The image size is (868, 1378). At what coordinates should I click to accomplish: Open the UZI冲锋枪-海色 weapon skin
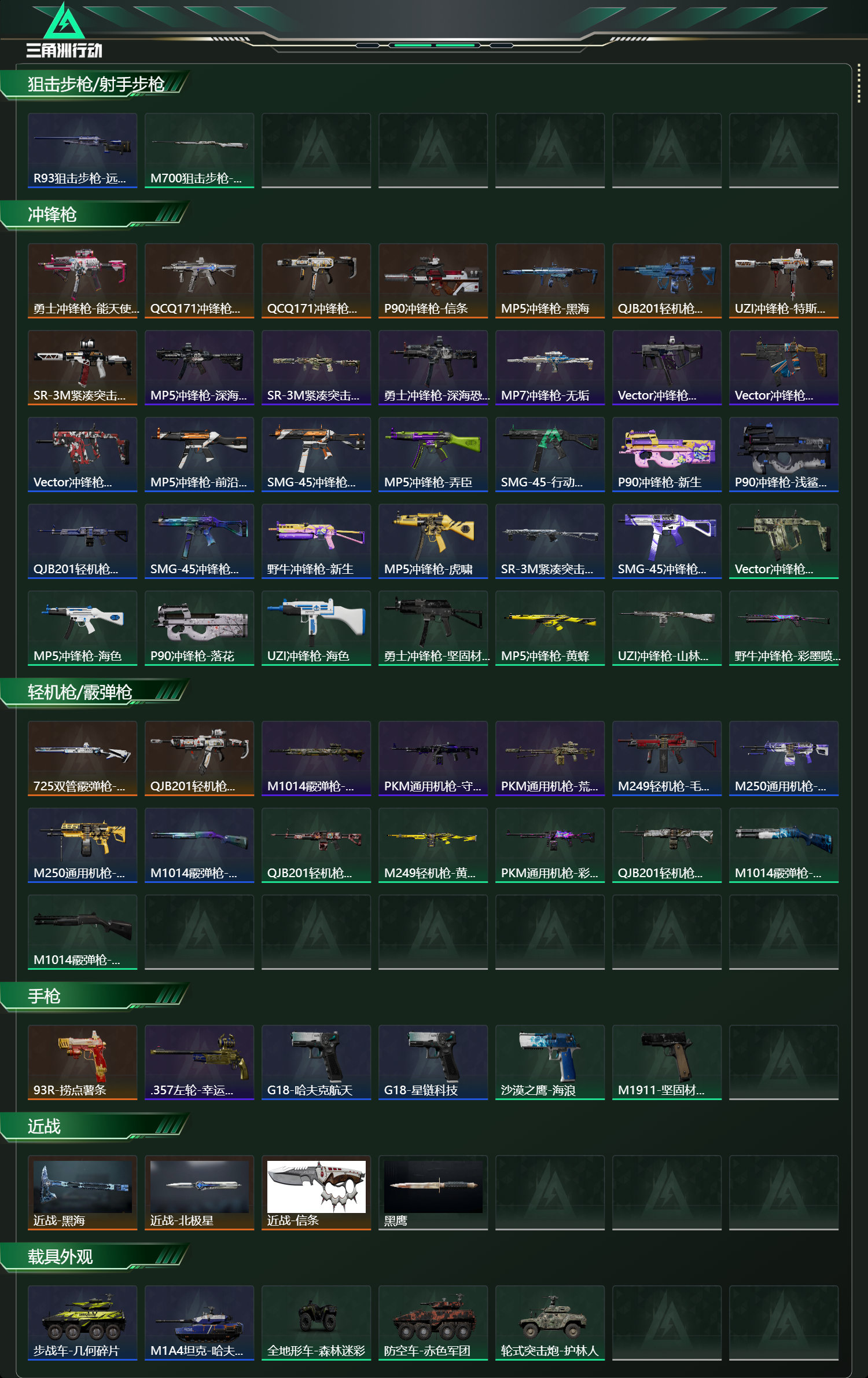pyautogui.click(x=317, y=628)
